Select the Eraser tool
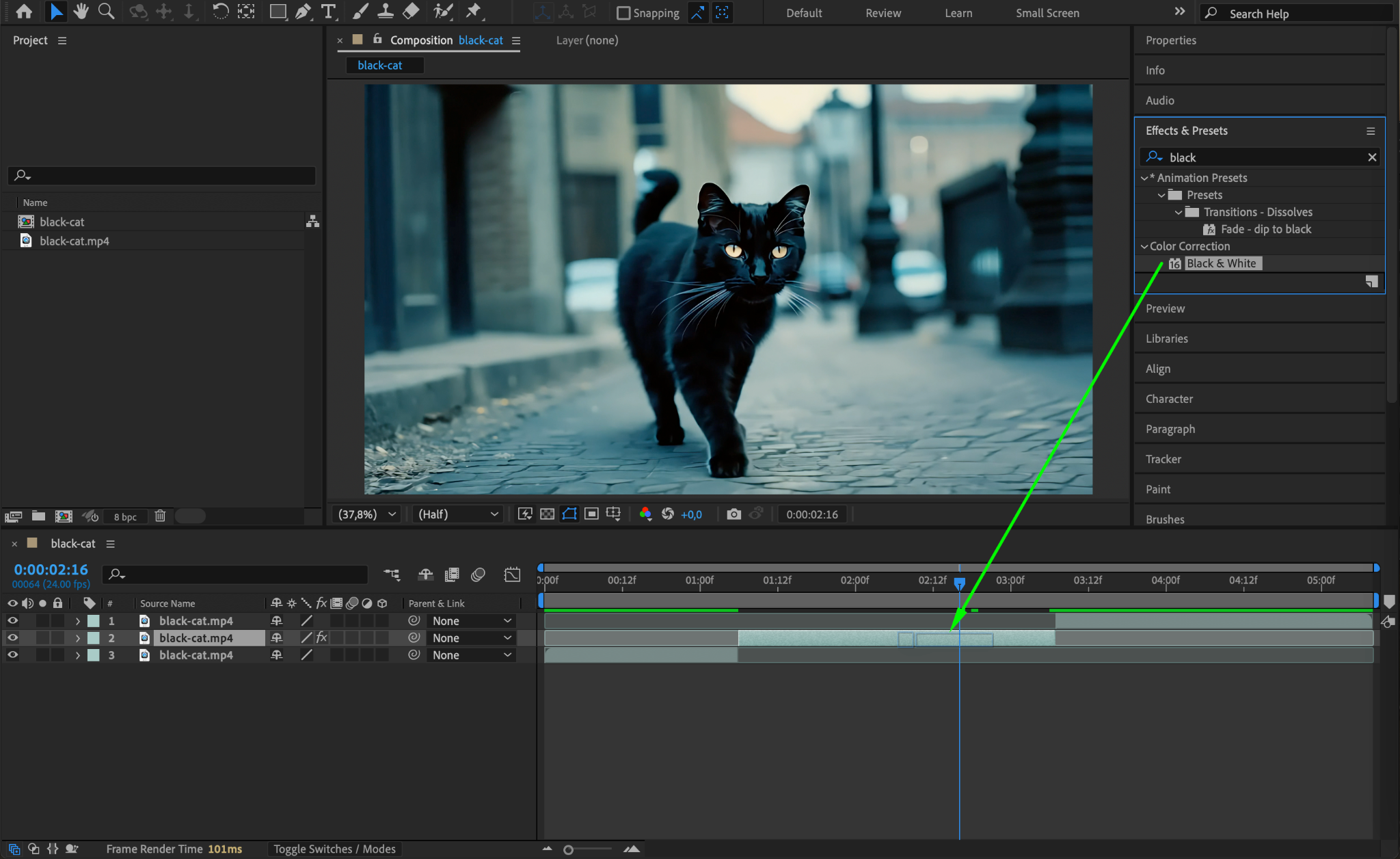This screenshot has width=1400, height=859. [x=411, y=12]
